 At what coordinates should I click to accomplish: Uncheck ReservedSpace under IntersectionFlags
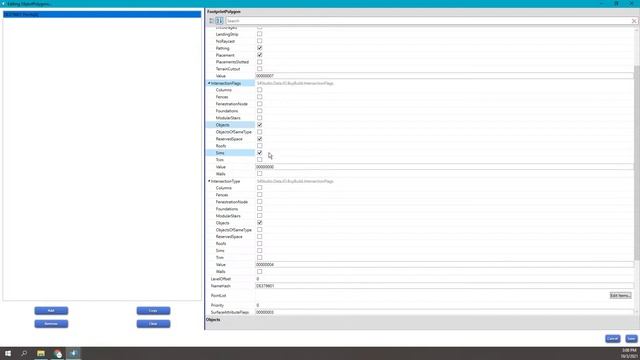(260, 139)
